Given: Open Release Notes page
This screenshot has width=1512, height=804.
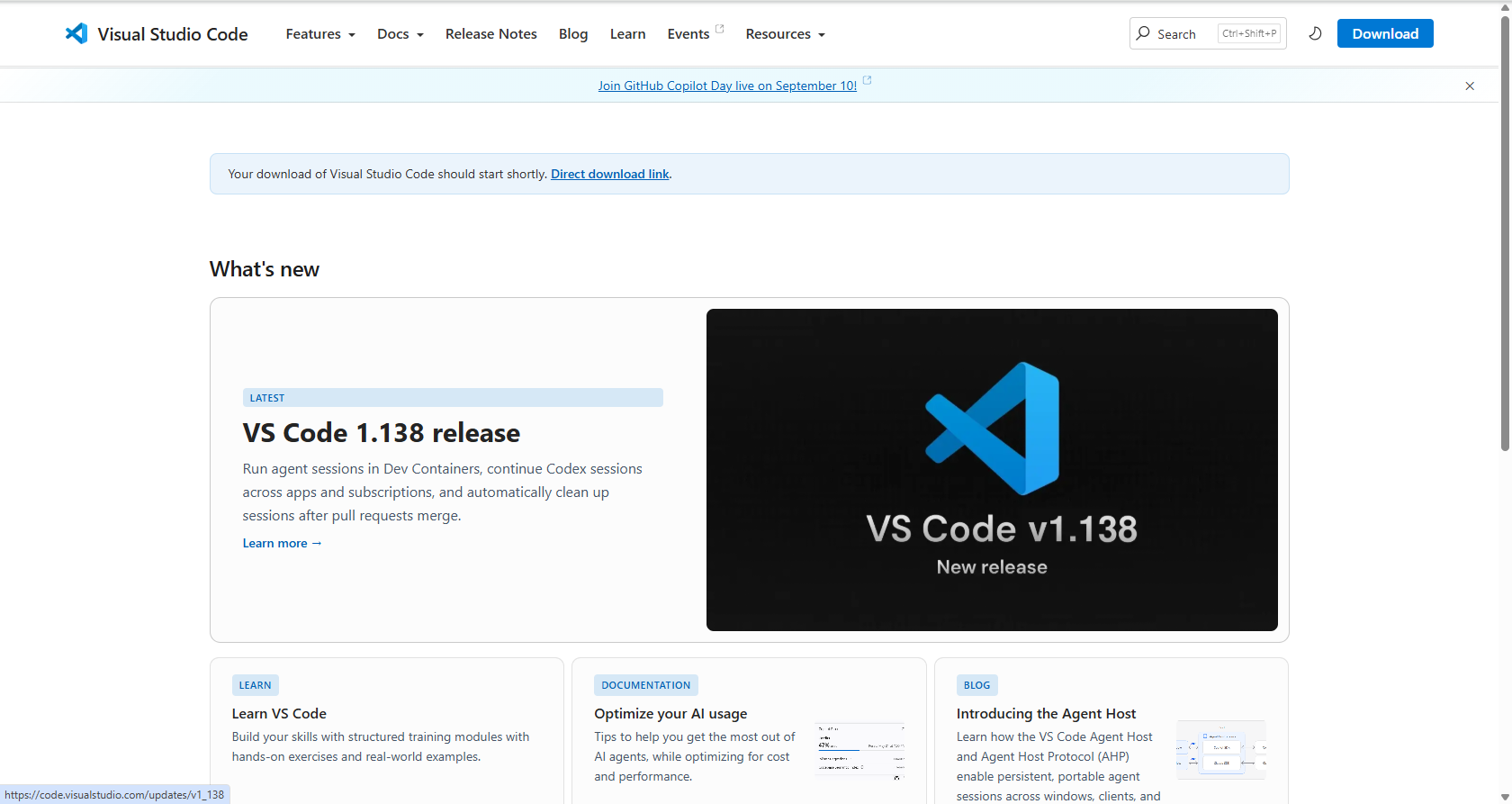Looking at the screenshot, I should [490, 33].
